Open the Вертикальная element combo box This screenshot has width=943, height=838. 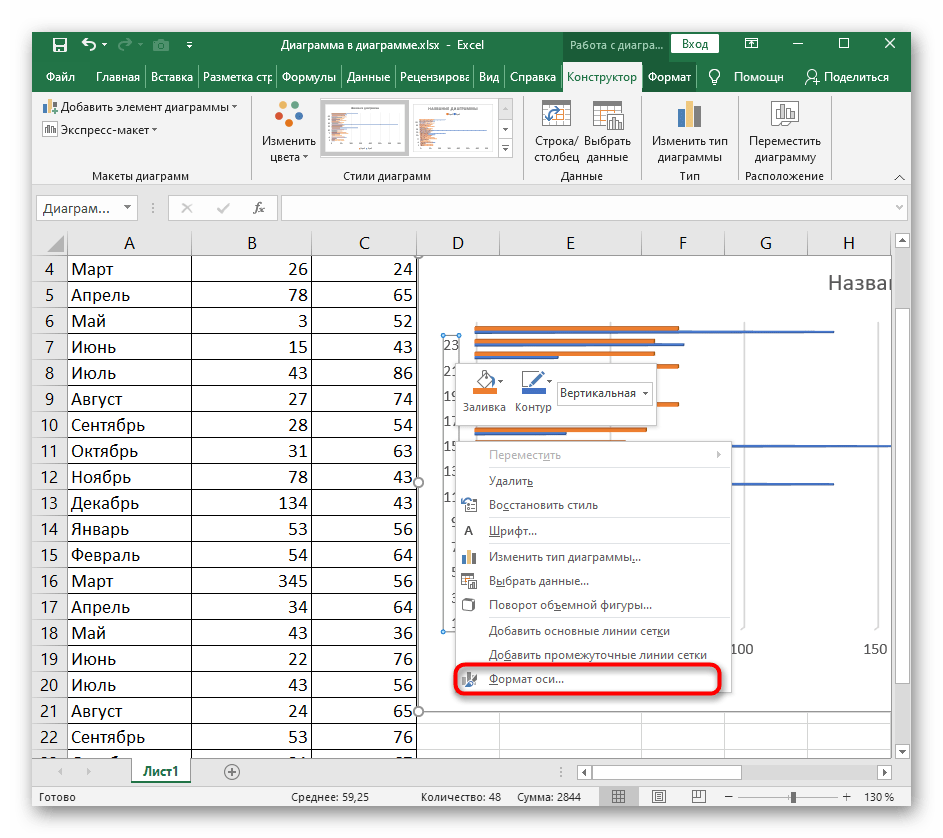click(604, 393)
